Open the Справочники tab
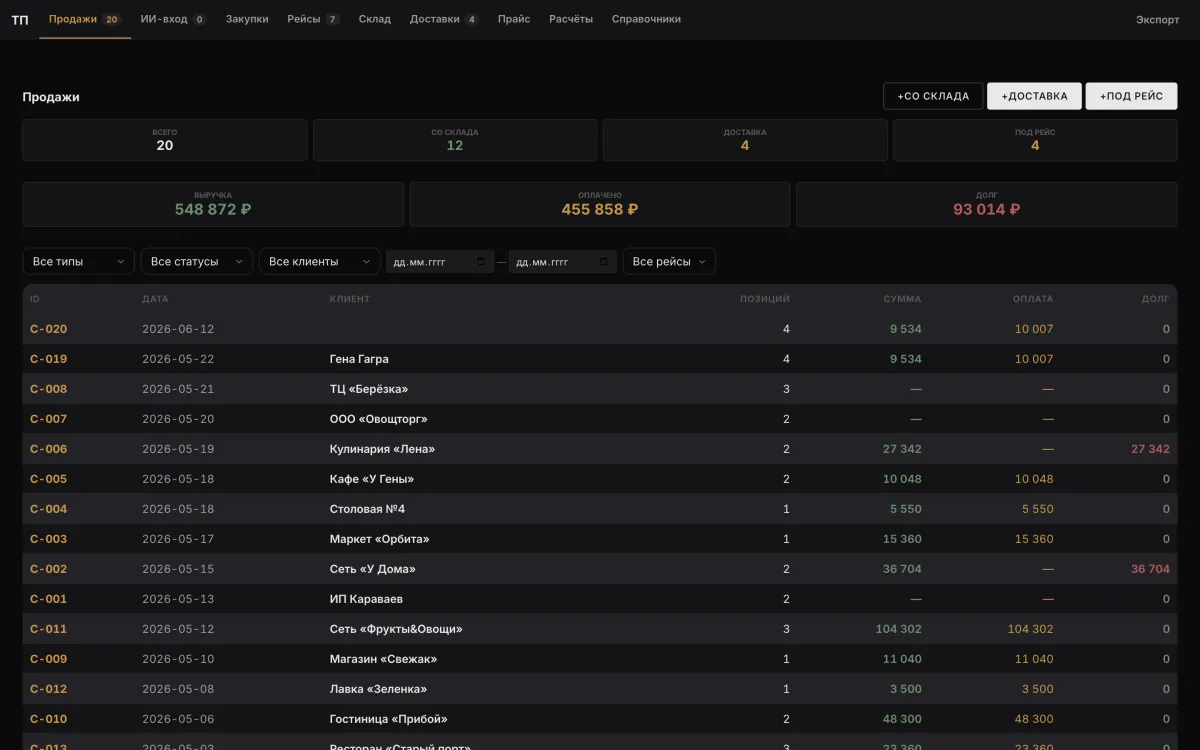1200x750 pixels. tap(646, 19)
